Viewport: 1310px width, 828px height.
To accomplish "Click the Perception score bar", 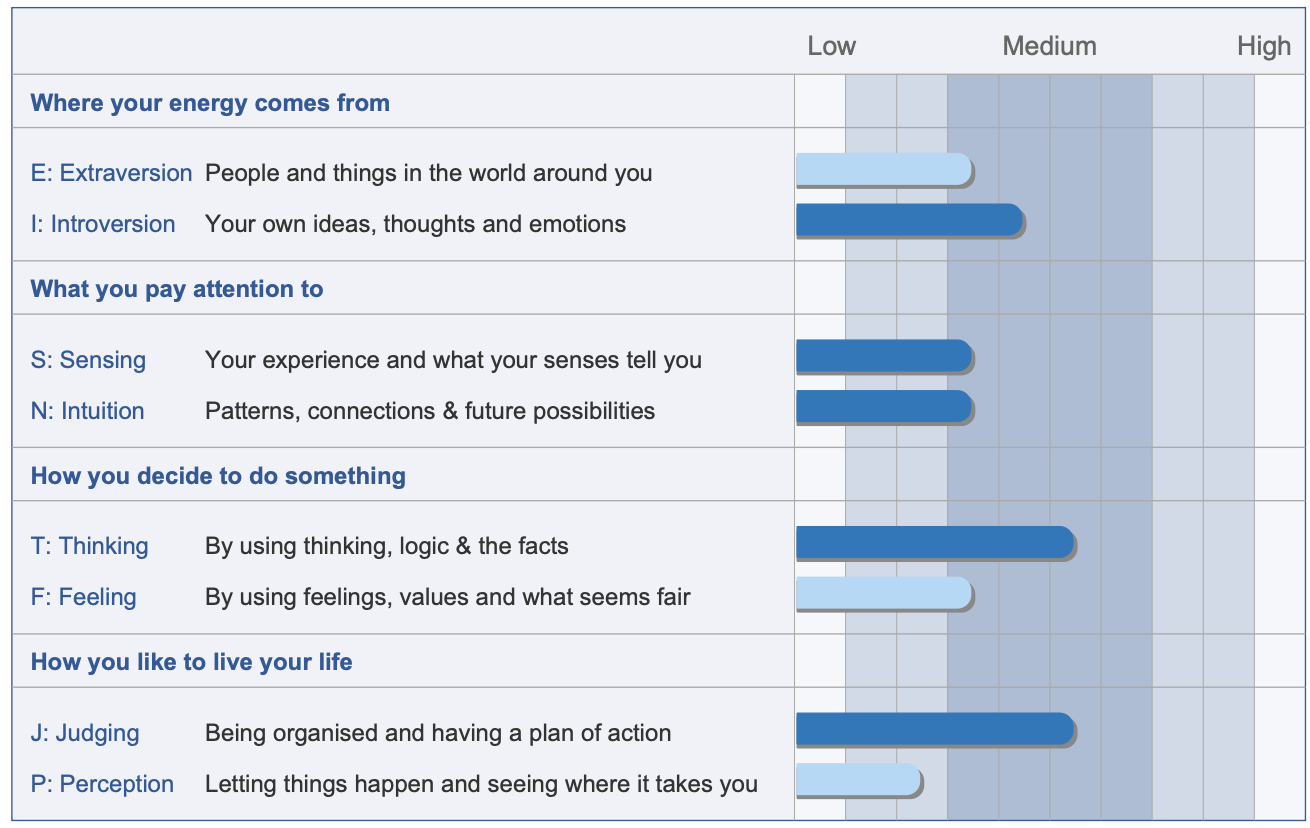I will pyautogui.click(x=858, y=780).
